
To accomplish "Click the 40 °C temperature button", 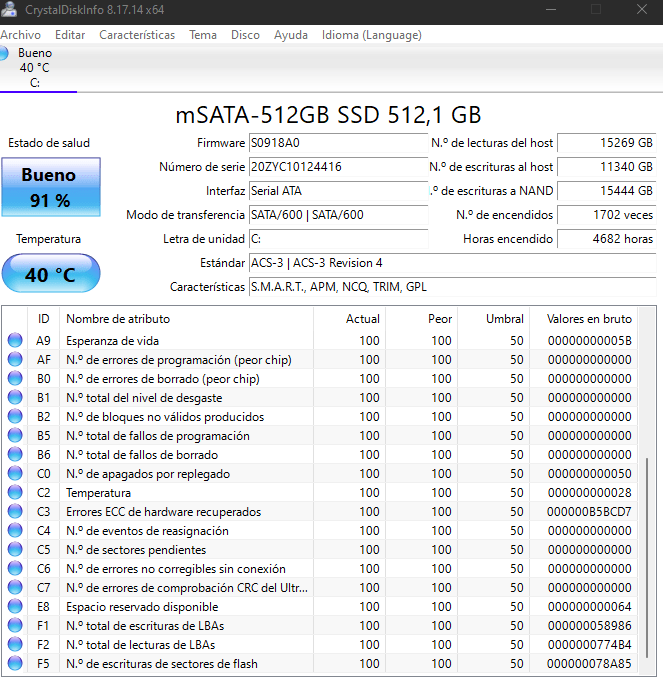I will coord(50,274).
